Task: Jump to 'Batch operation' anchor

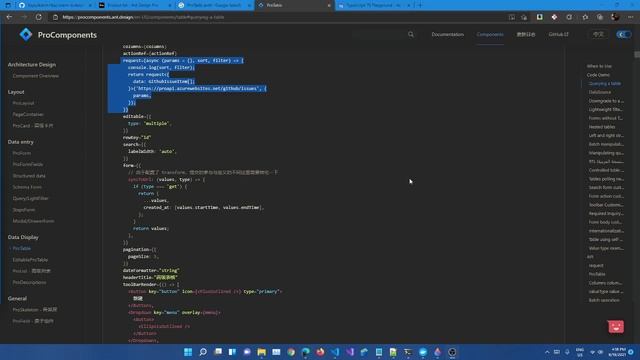Action: click(604, 300)
